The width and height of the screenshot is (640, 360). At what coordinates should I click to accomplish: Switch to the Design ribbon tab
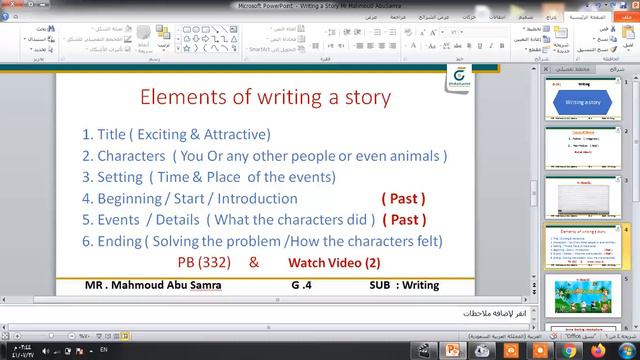click(525, 17)
